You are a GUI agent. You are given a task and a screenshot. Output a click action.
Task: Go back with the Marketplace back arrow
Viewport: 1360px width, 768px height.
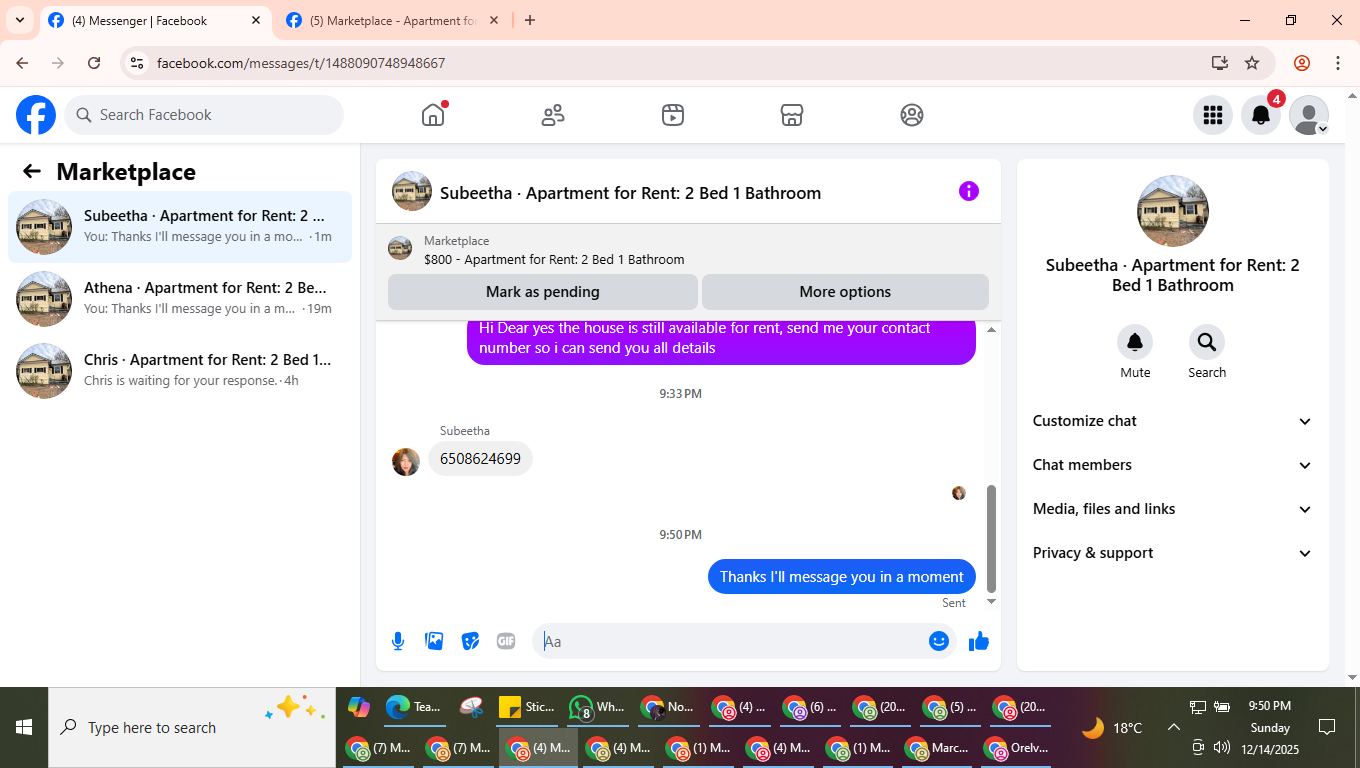coord(32,171)
